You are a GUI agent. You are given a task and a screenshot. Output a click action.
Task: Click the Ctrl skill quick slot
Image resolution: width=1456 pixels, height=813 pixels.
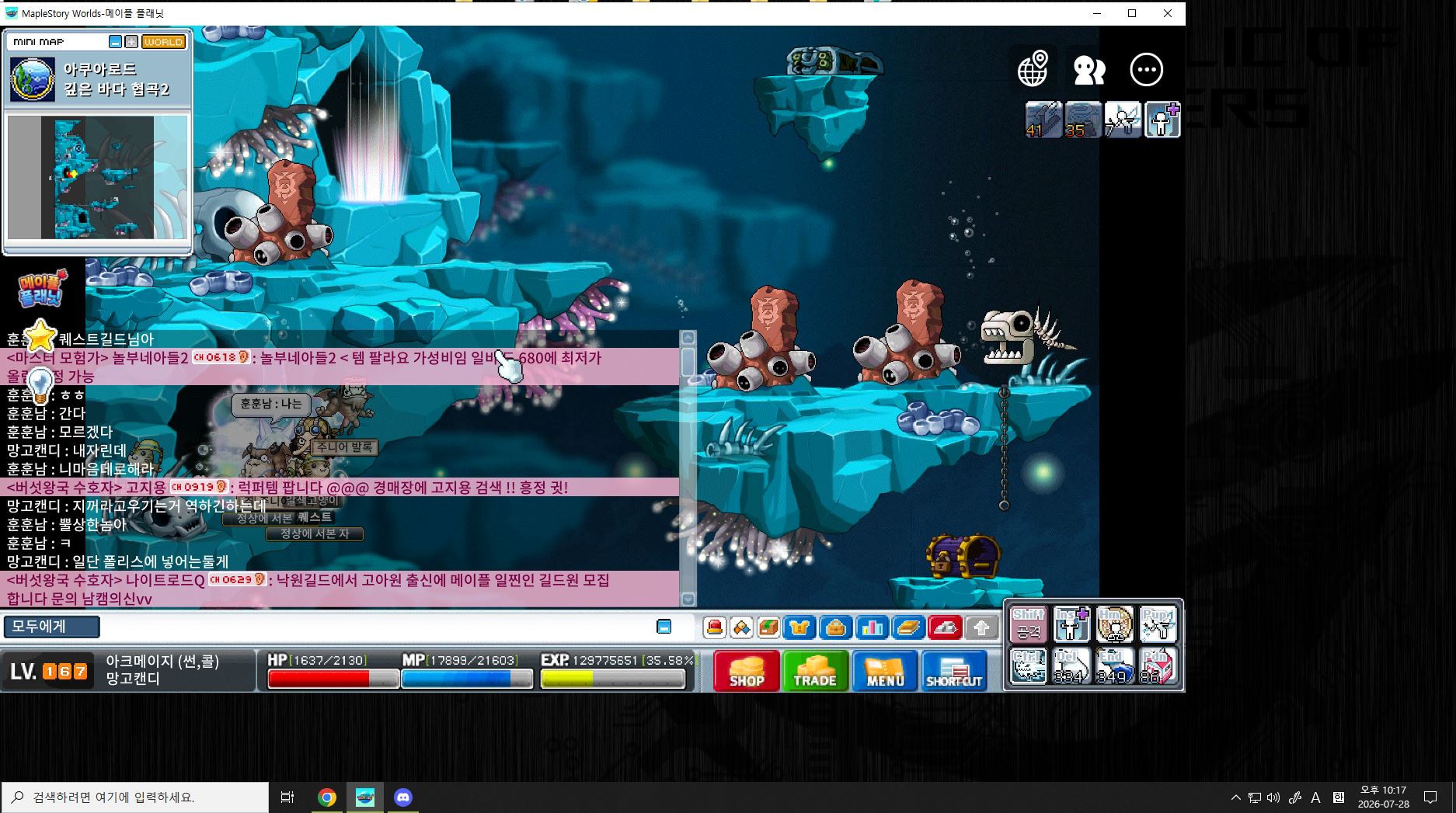(1029, 666)
